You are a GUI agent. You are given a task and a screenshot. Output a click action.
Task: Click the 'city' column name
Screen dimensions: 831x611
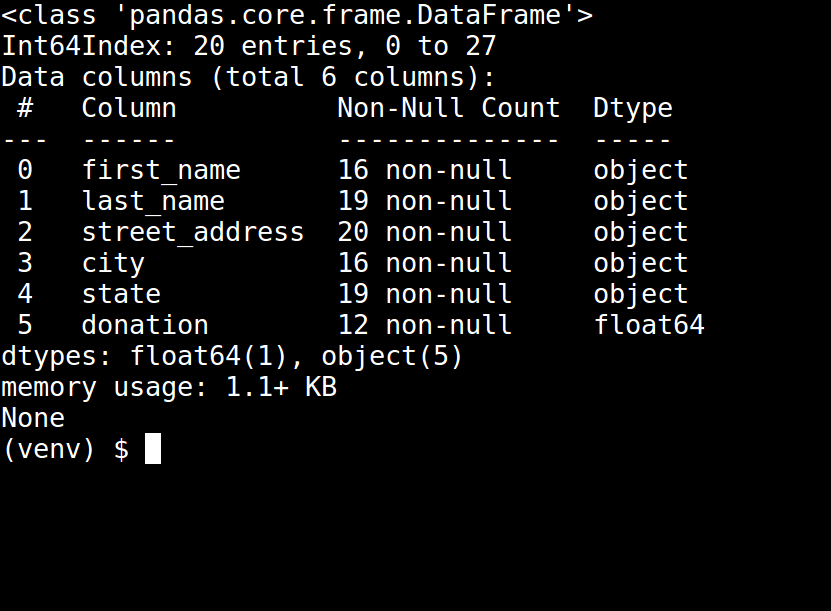click(113, 263)
